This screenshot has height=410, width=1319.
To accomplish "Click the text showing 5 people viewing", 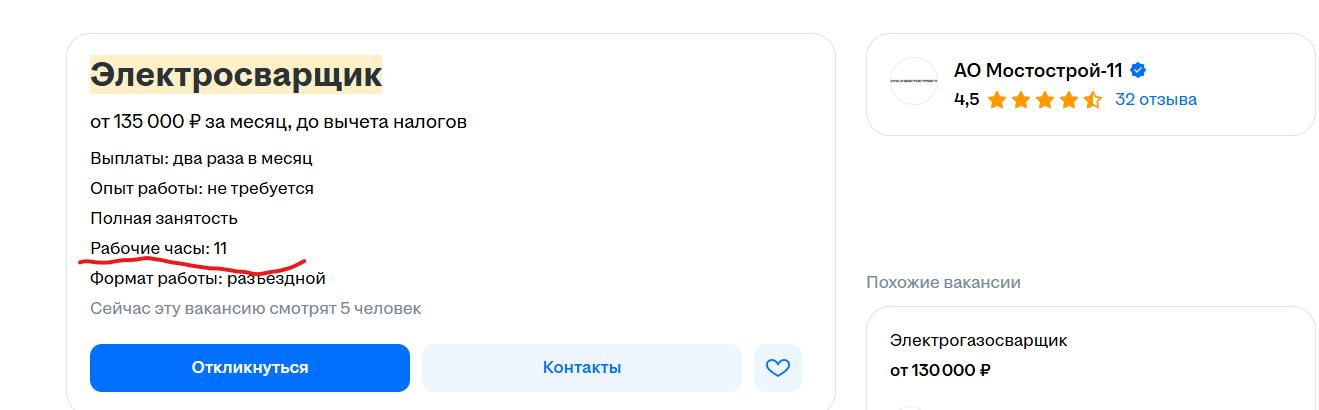I will click(x=256, y=308).
